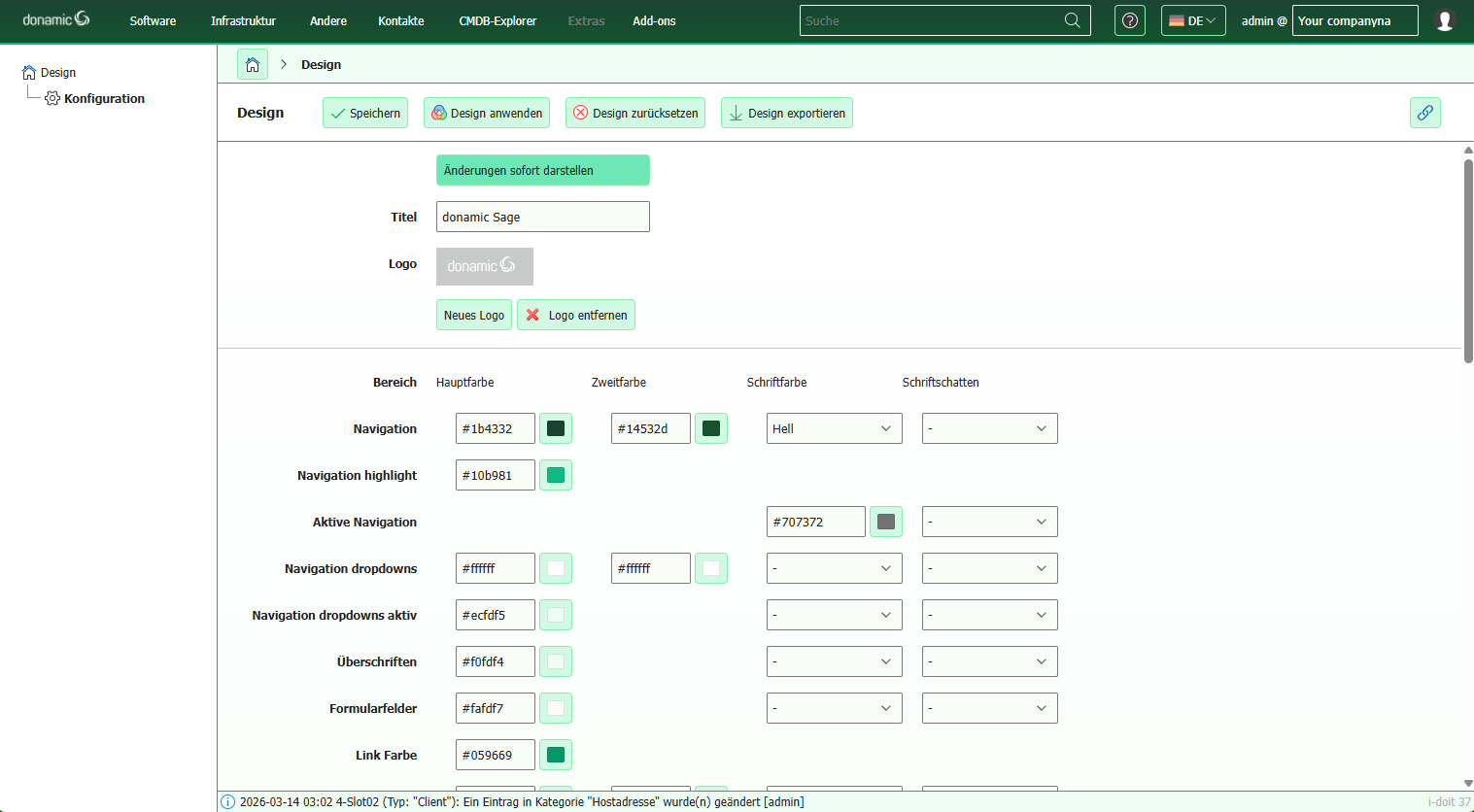Click the download icon on Design exportieren

point(736,113)
